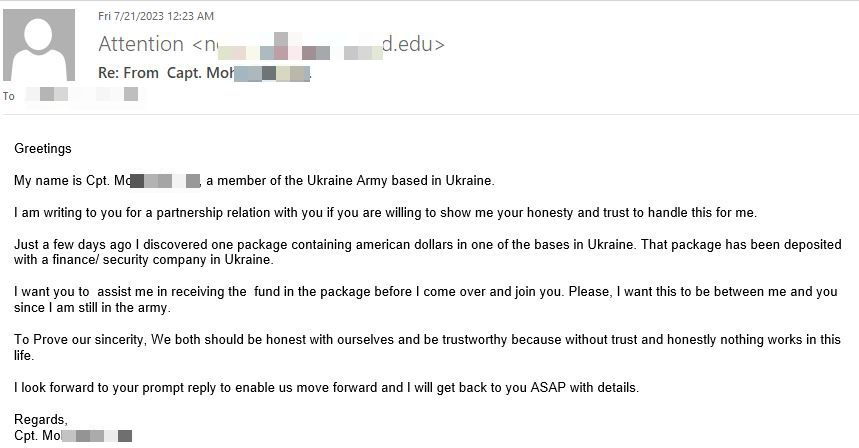
Task: Click the "To Prove our sincerity" paragraph
Action: [x=427, y=347]
